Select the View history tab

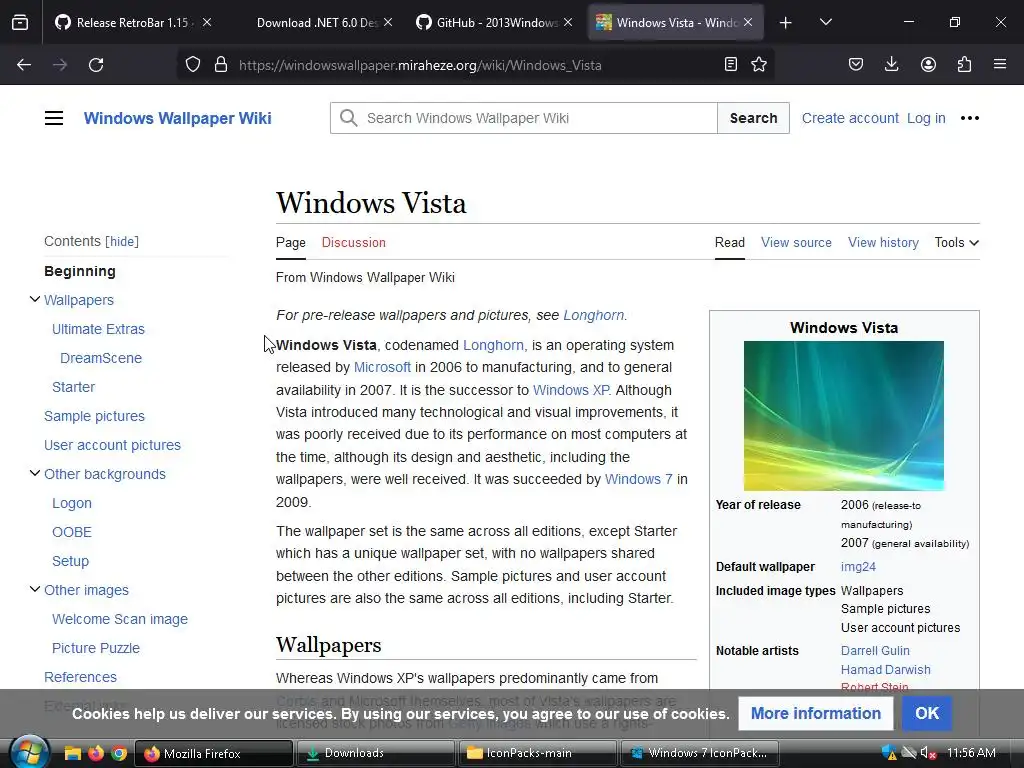tap(883, 242)
